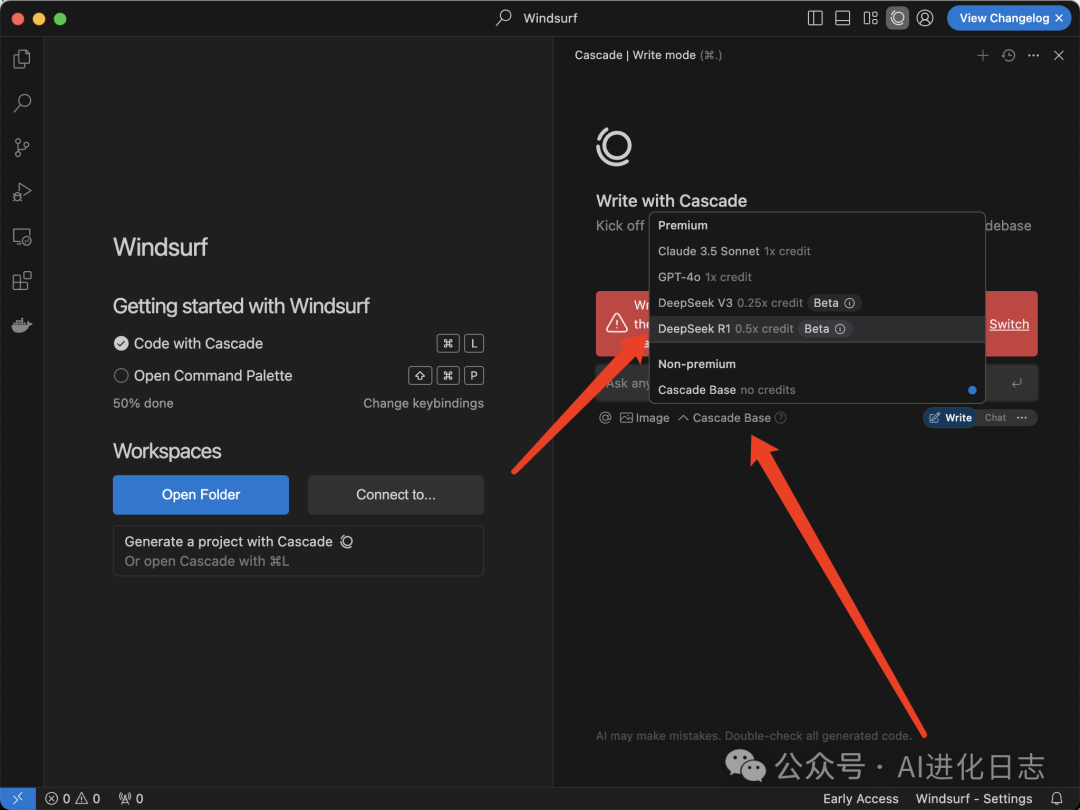Open the mode options ellipsis next to Chat
The height and width of the screenshot is (810, 1080).
tap(1022, 417)
